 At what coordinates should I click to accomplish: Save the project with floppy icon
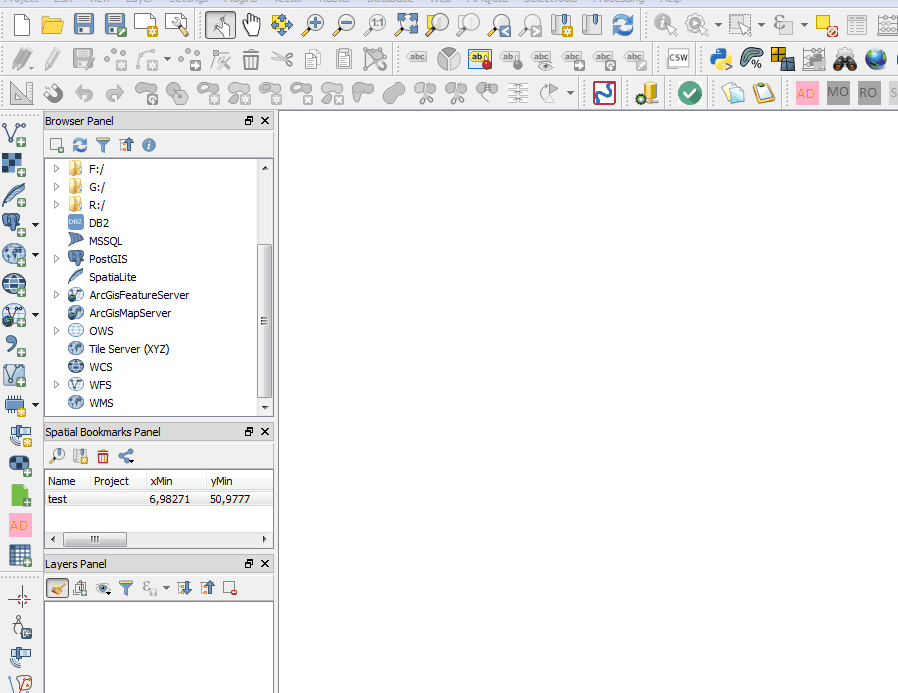coord(84,25)
